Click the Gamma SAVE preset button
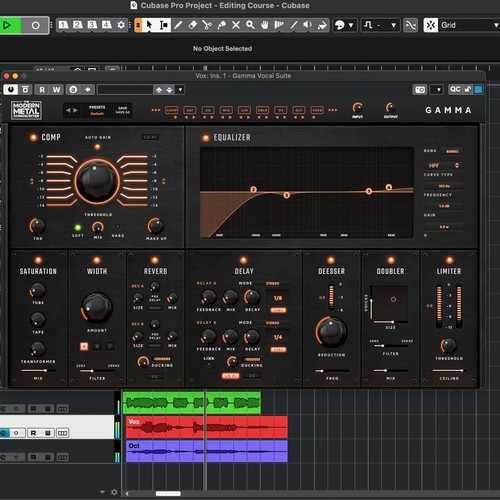 pos(123,108)
